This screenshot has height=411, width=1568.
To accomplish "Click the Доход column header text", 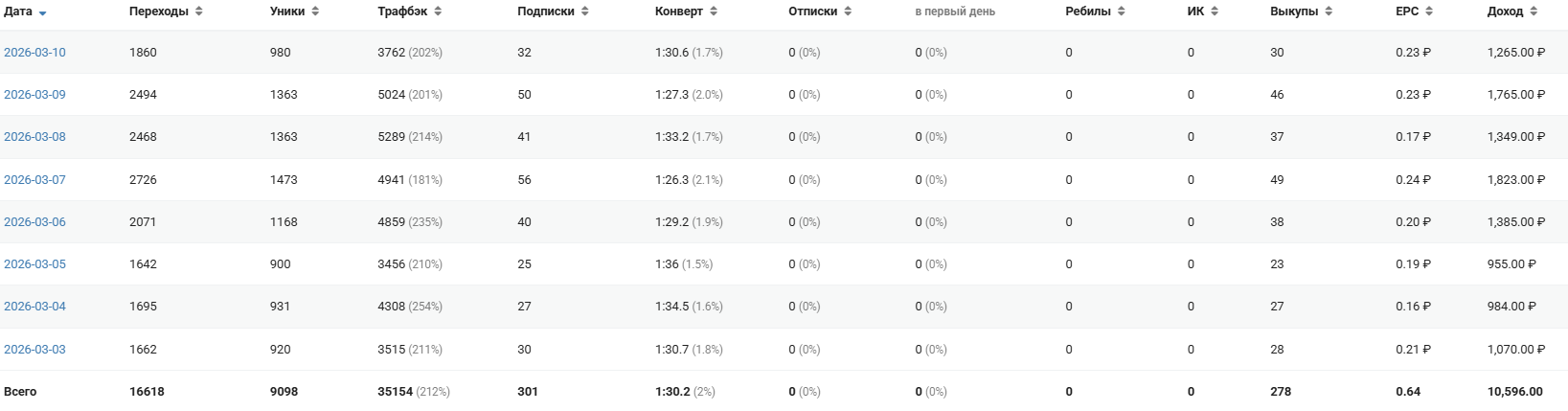I will pos(1505,11).
